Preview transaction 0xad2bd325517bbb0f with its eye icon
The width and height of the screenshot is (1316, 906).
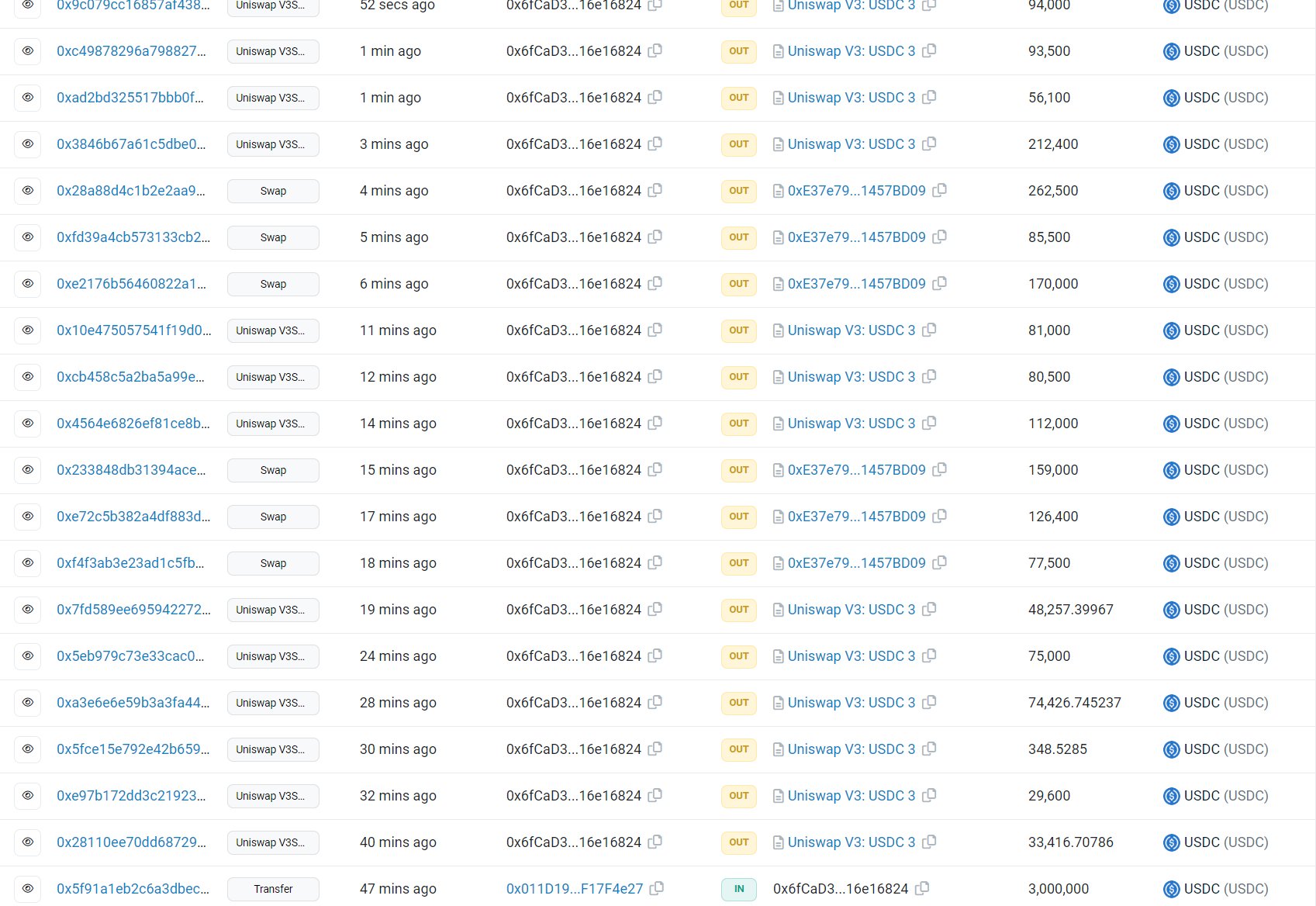point(28,98)
